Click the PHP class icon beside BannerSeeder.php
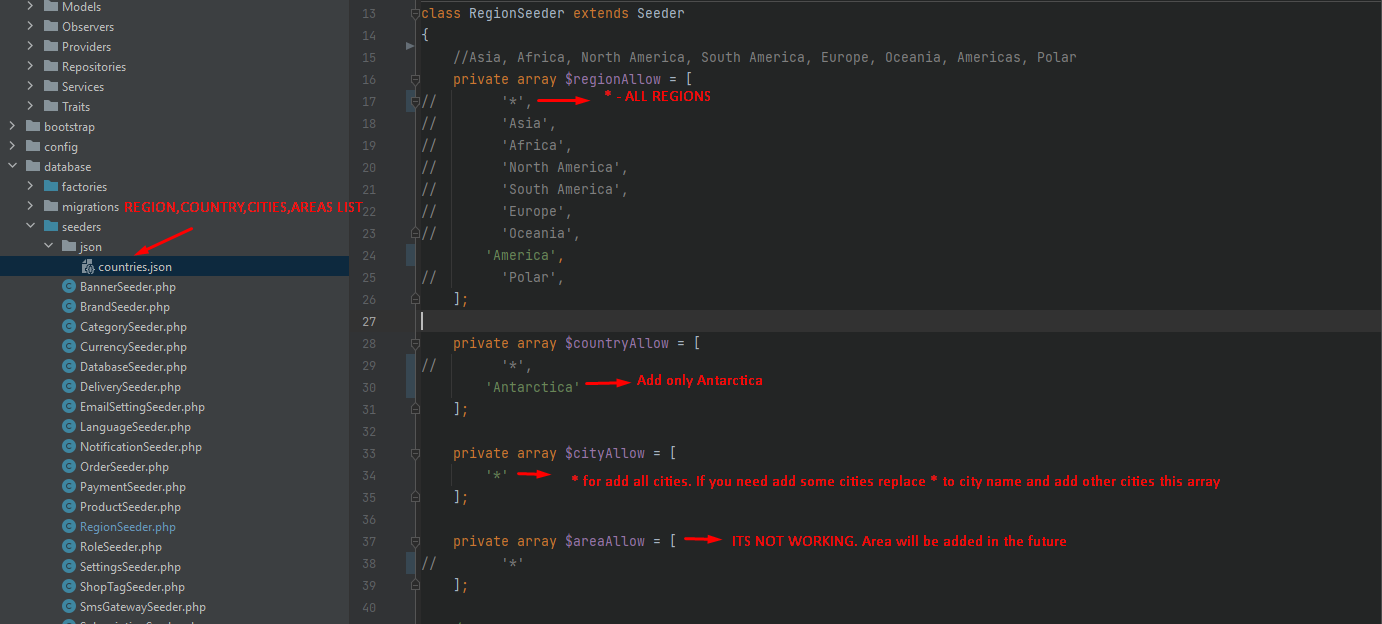 [69, 287]
